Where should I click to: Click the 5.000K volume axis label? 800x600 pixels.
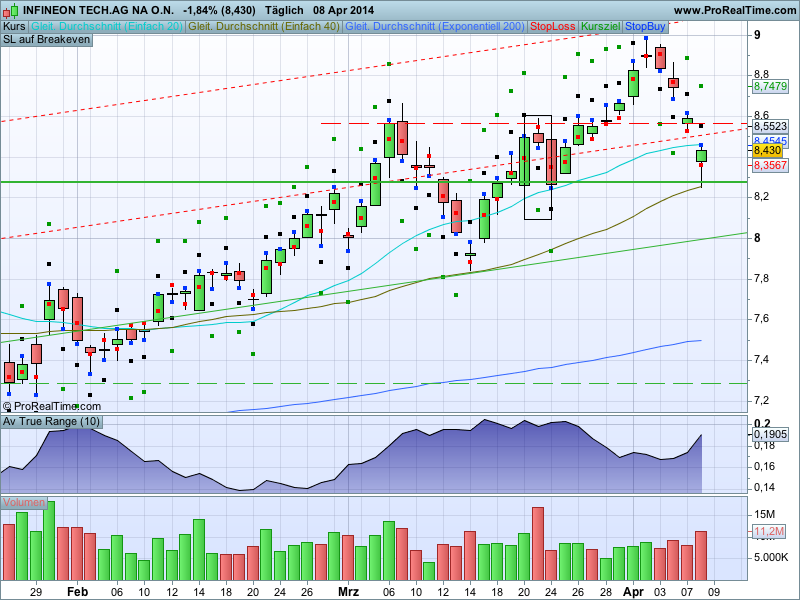[x=771, y=557]
